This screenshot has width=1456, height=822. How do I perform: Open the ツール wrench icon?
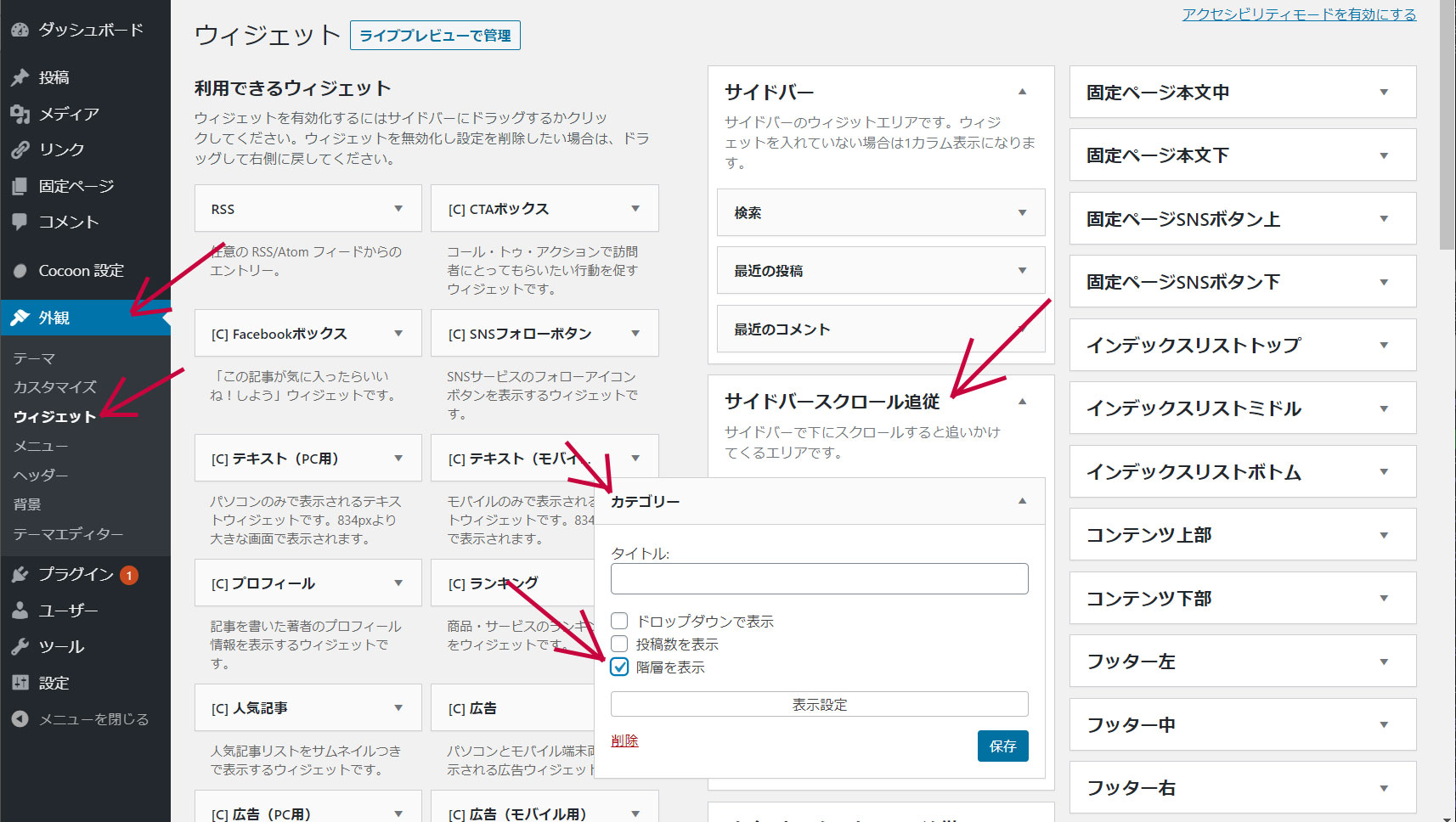20,647
